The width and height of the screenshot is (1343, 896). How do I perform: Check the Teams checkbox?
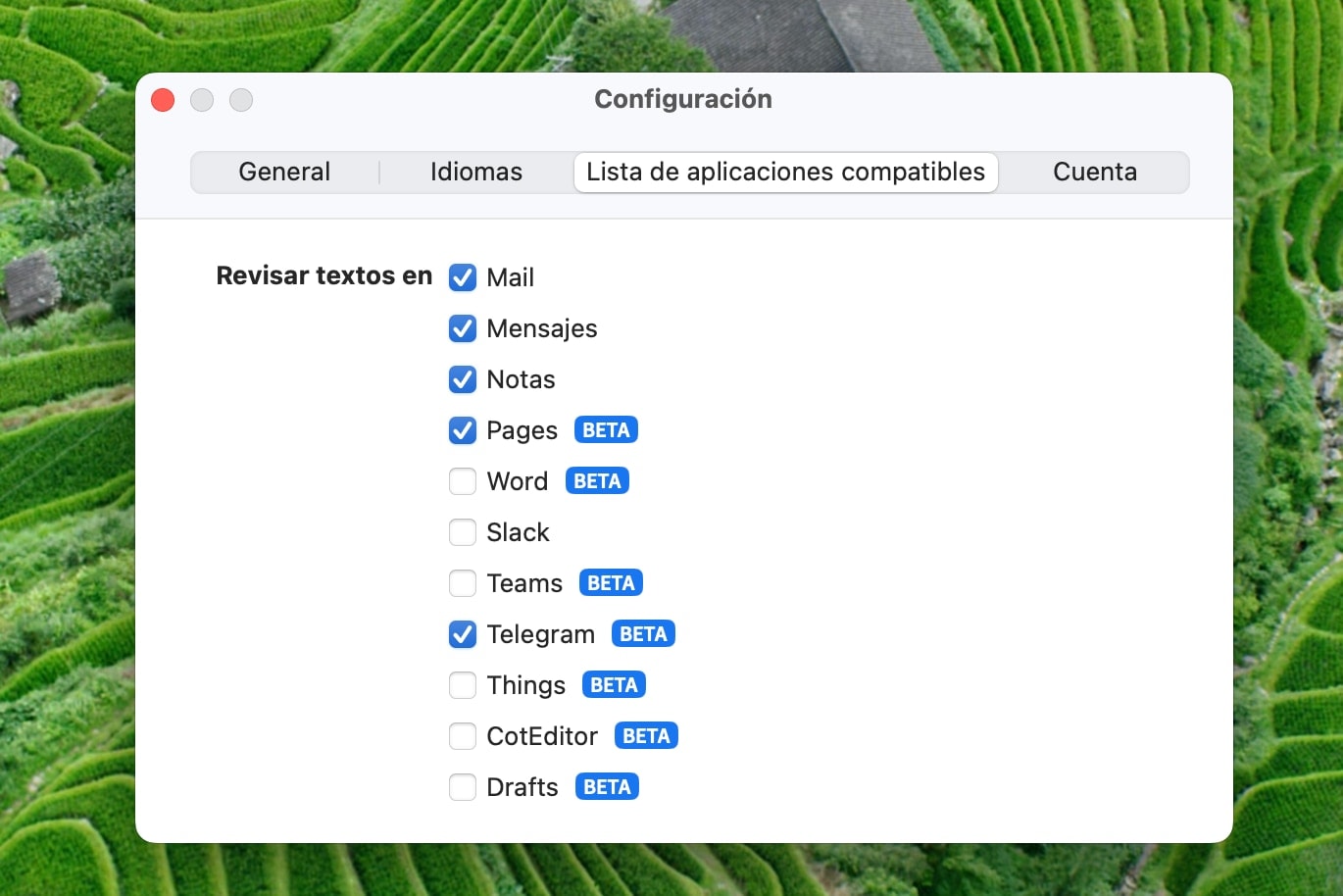click(462, 583)
